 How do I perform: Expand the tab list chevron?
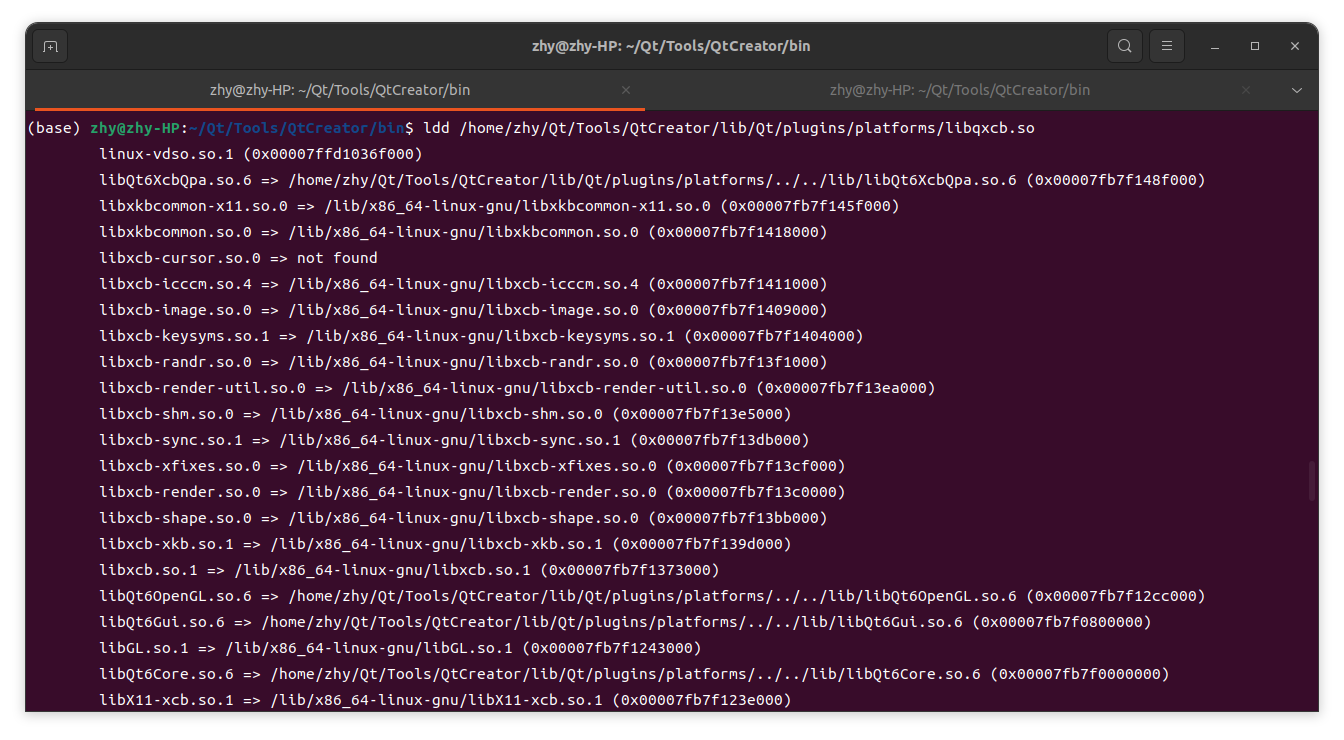click(x=1296, y=90)
